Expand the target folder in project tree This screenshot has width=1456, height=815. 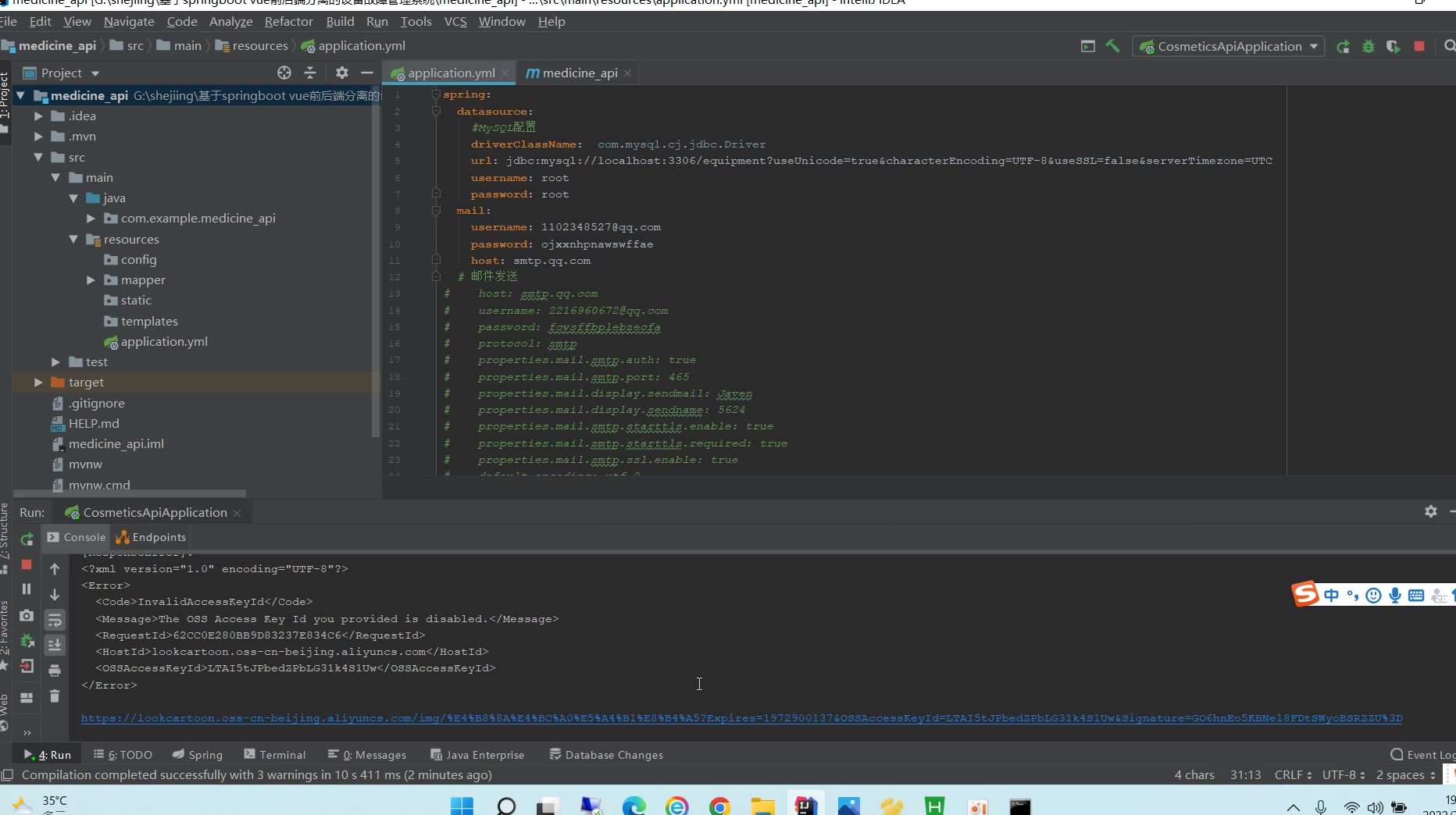point(38,383)
